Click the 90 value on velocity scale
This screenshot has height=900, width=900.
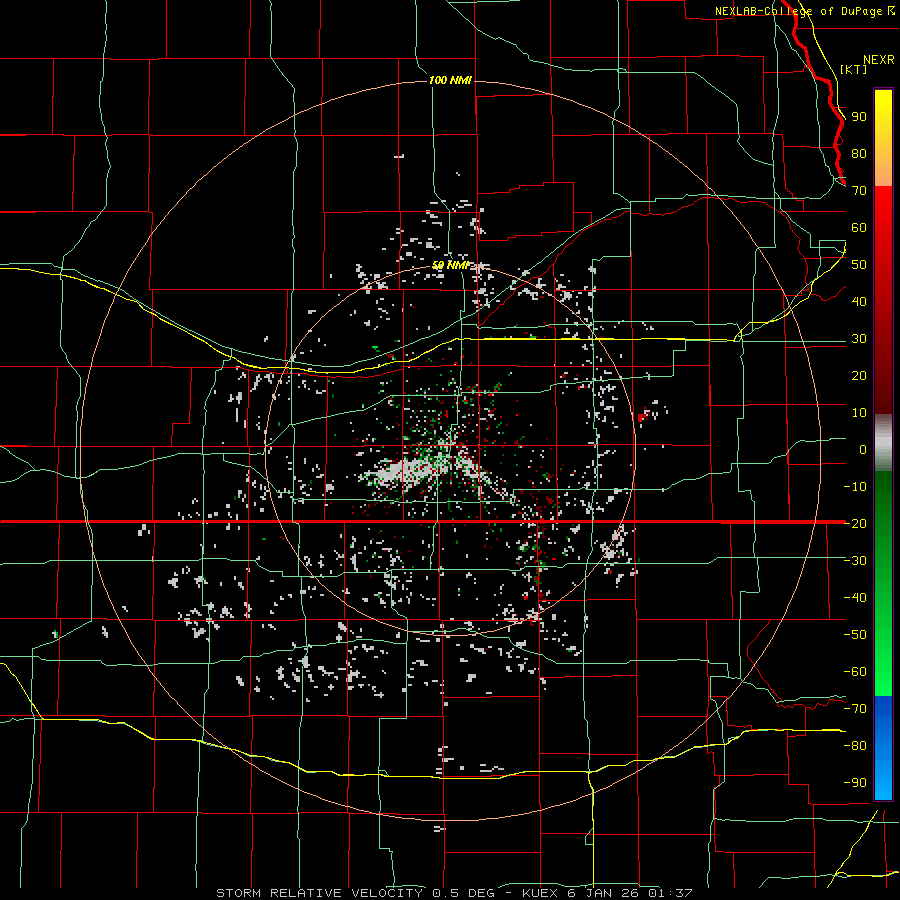click(x=859, y=117)
